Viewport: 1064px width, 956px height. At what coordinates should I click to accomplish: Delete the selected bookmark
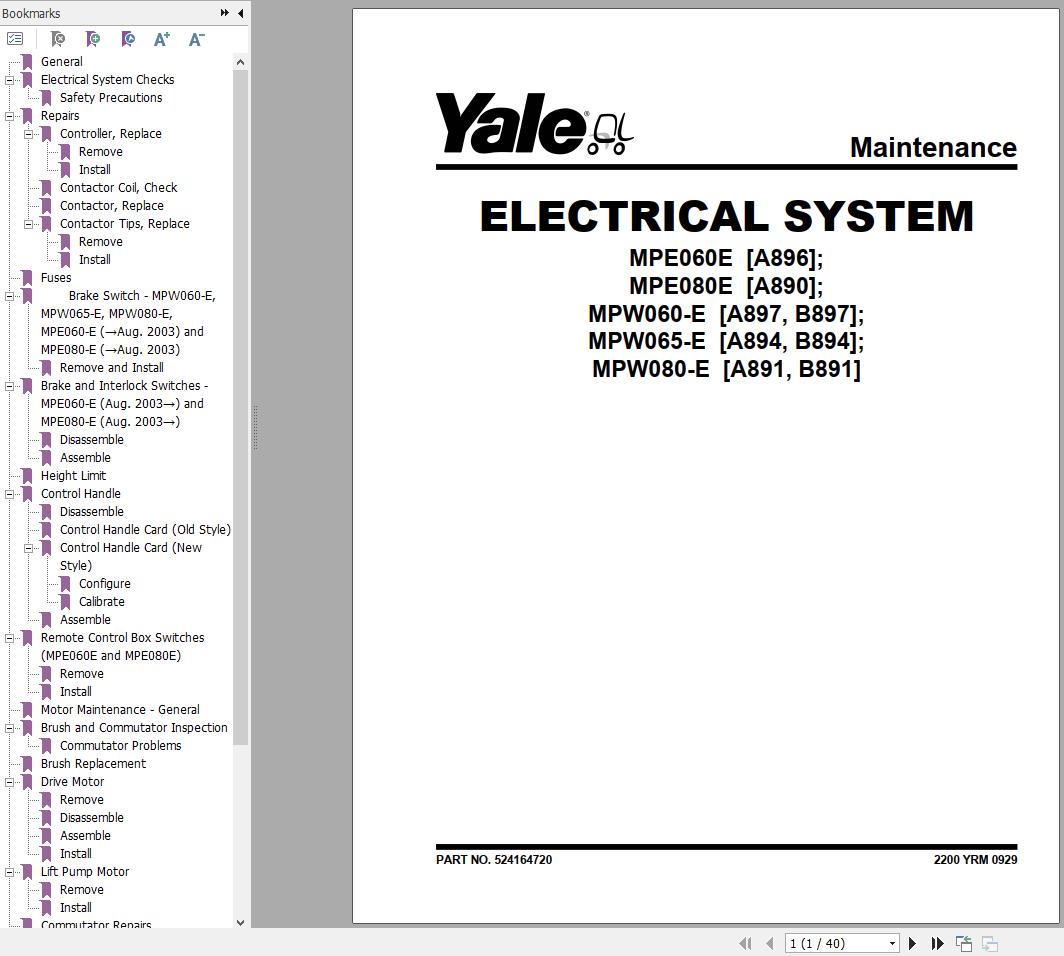[58, 39]
